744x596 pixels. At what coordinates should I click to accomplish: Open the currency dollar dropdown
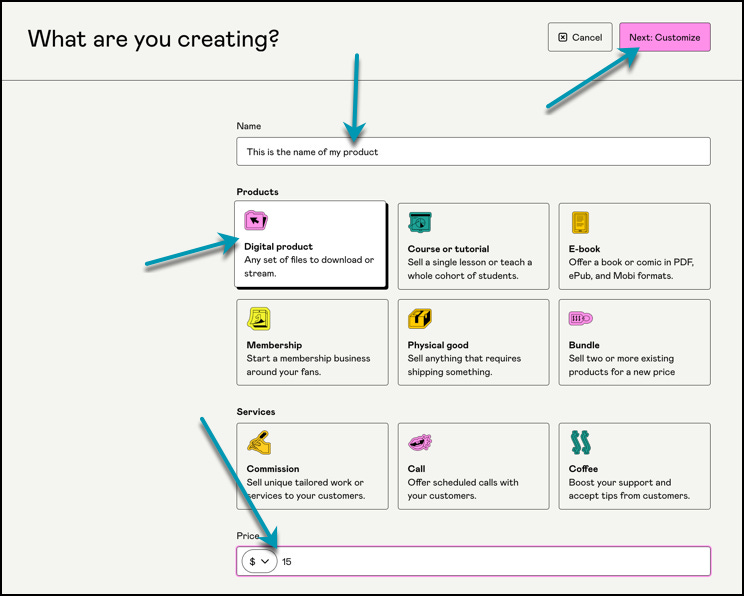pos(259,561)
